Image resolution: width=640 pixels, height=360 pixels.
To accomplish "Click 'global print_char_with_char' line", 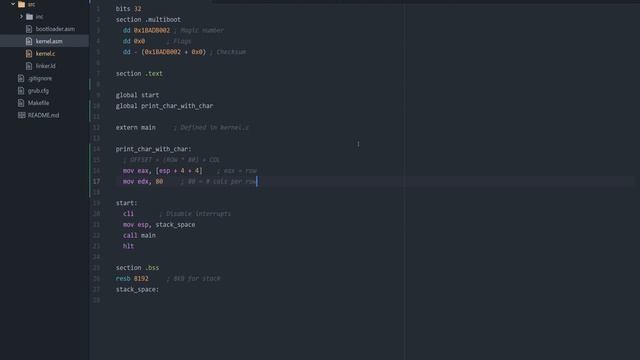I will tap(164, 106).
